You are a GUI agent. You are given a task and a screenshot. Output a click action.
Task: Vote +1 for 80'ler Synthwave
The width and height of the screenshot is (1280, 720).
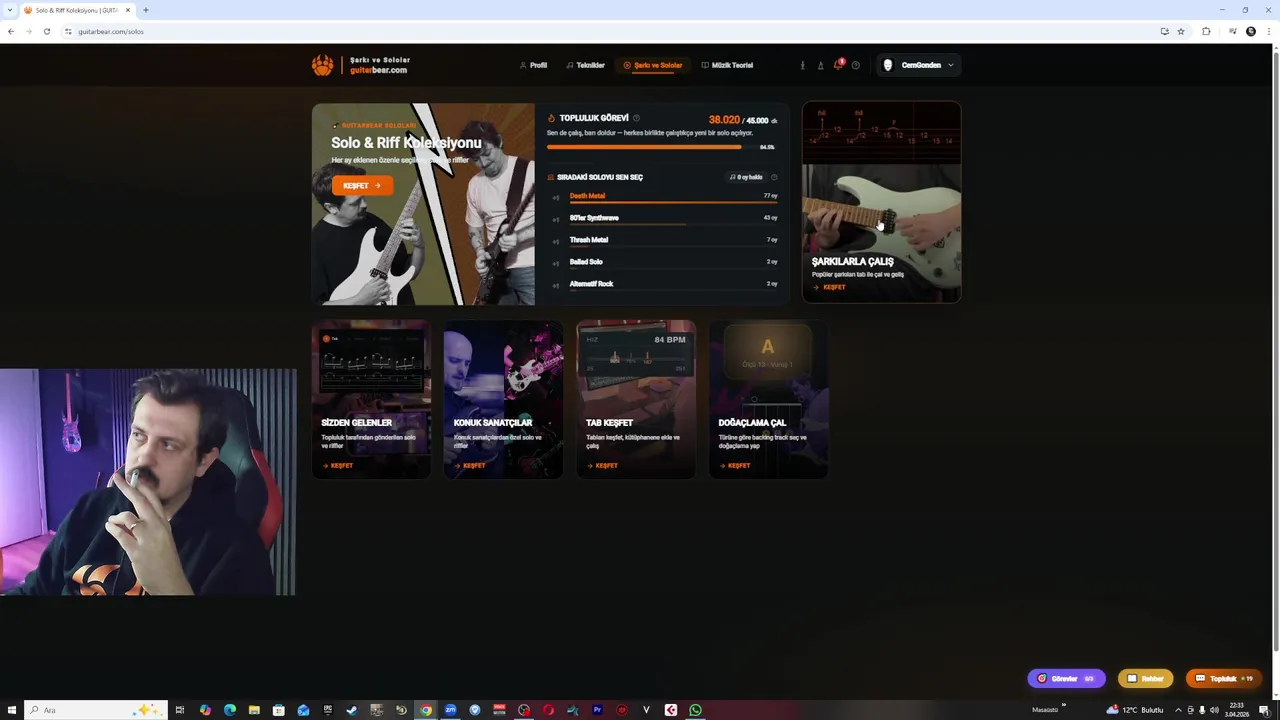click(x=556, y=219)
